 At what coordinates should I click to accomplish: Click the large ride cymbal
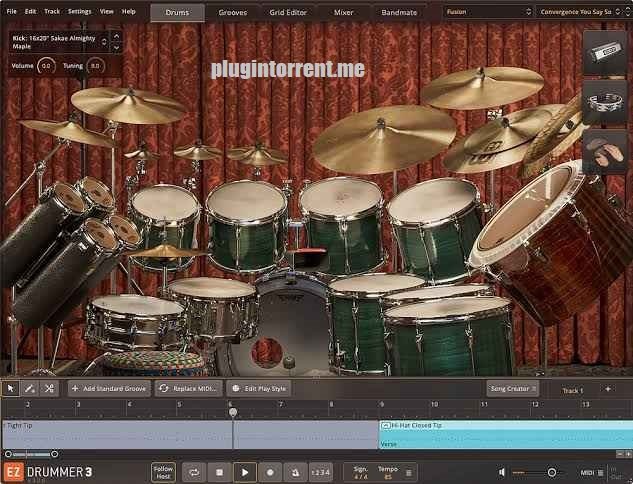384,139
